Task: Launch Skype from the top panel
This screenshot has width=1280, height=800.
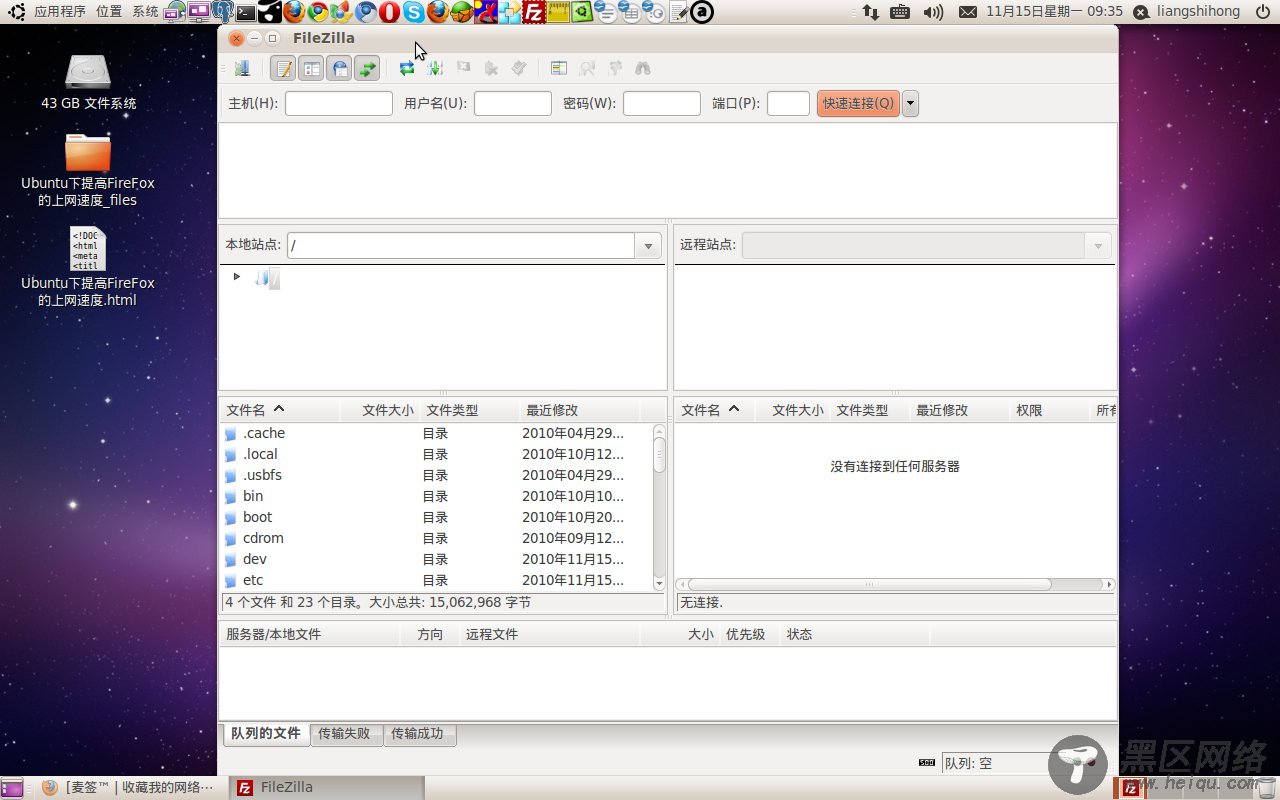Action: [414, 12]
